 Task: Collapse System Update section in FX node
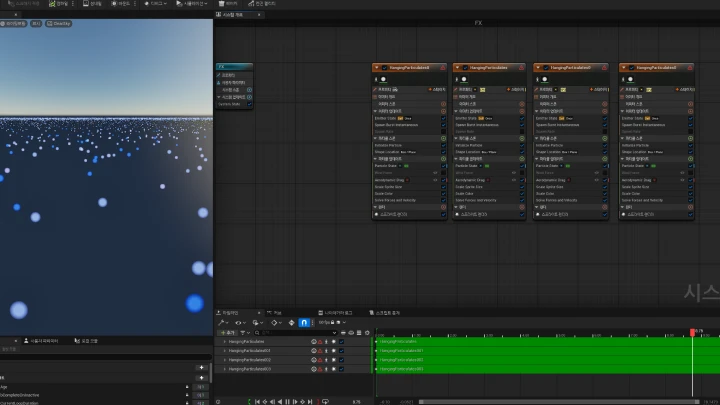pos(219,97)
